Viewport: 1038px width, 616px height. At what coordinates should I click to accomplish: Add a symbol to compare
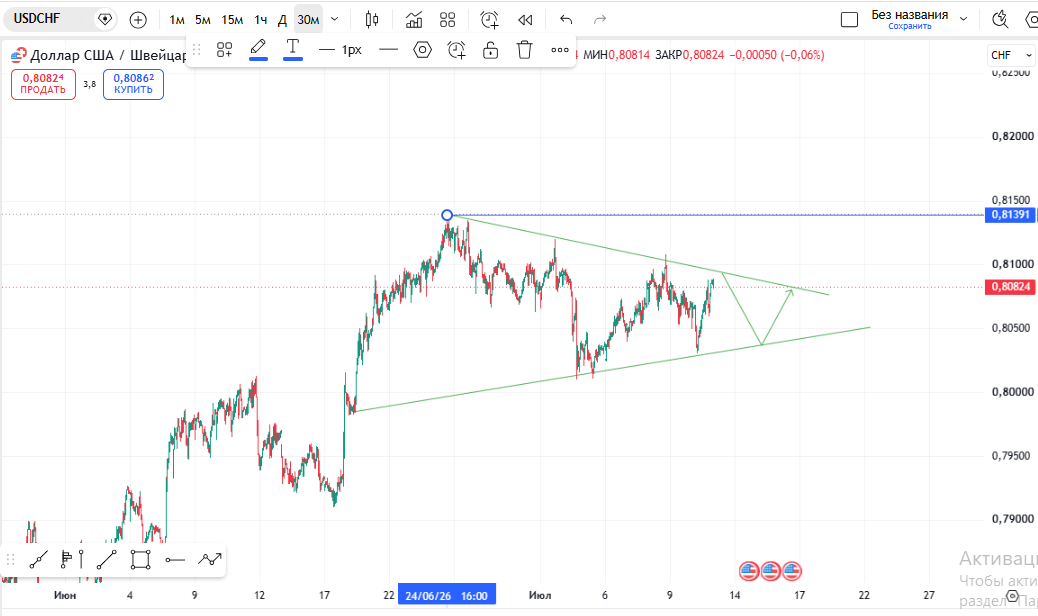[x=138, y=20]
